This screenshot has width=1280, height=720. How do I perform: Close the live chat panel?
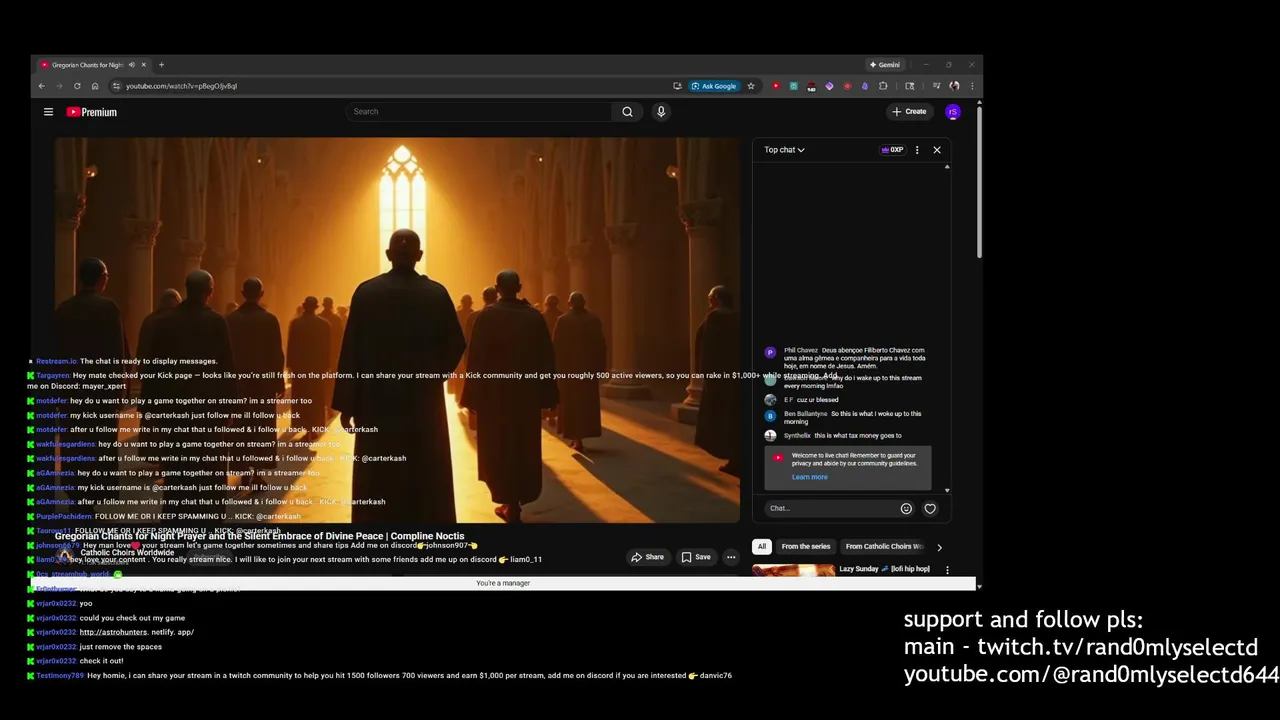tap(937, 150)
